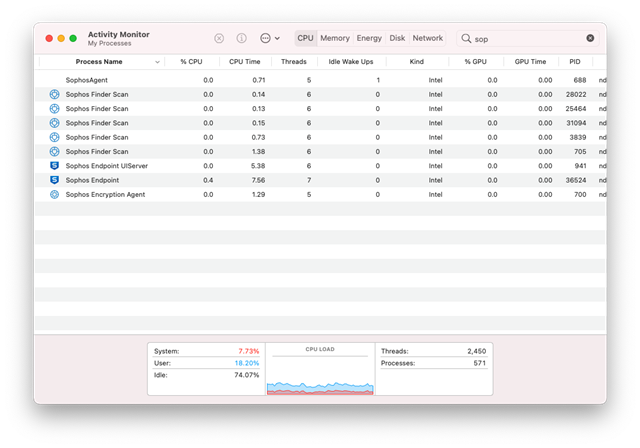
Task: Click the stop process (X) toolbar icon
Action: pyautogui.click(x=219, y=38)
